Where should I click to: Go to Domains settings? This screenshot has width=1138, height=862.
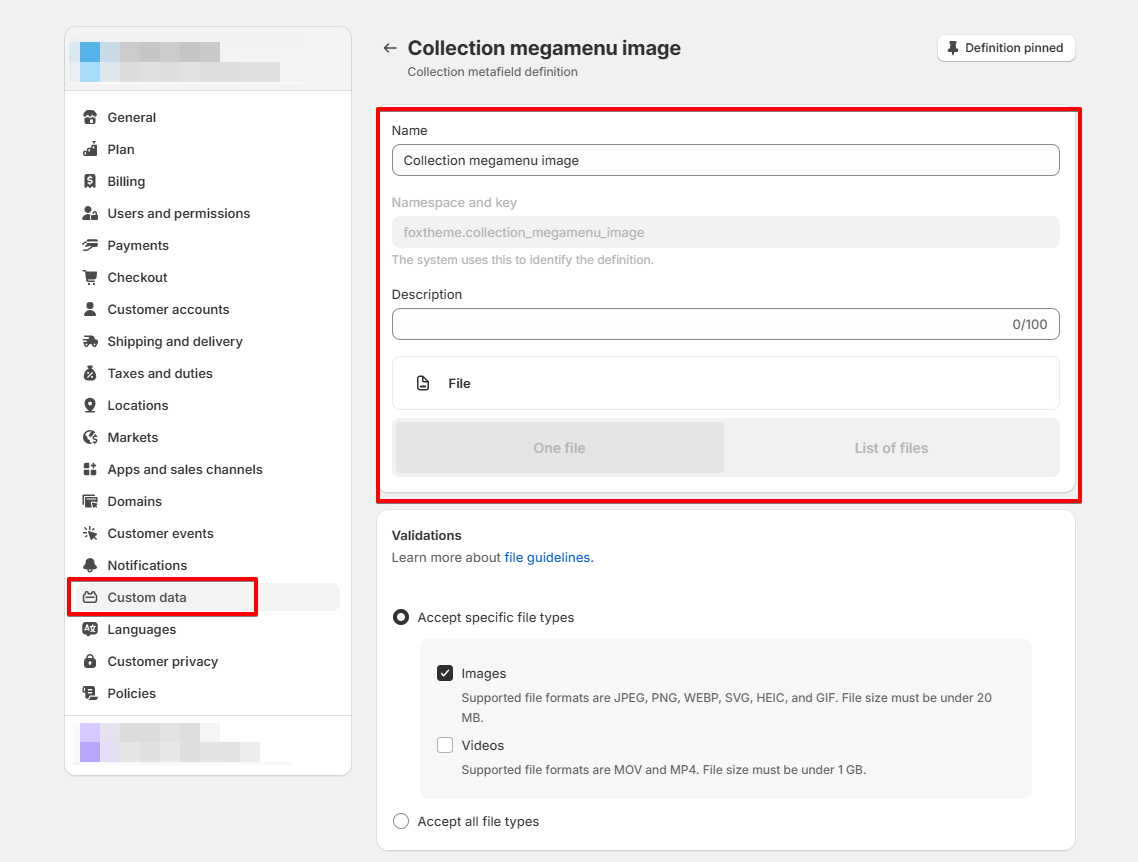click(208, 501)
